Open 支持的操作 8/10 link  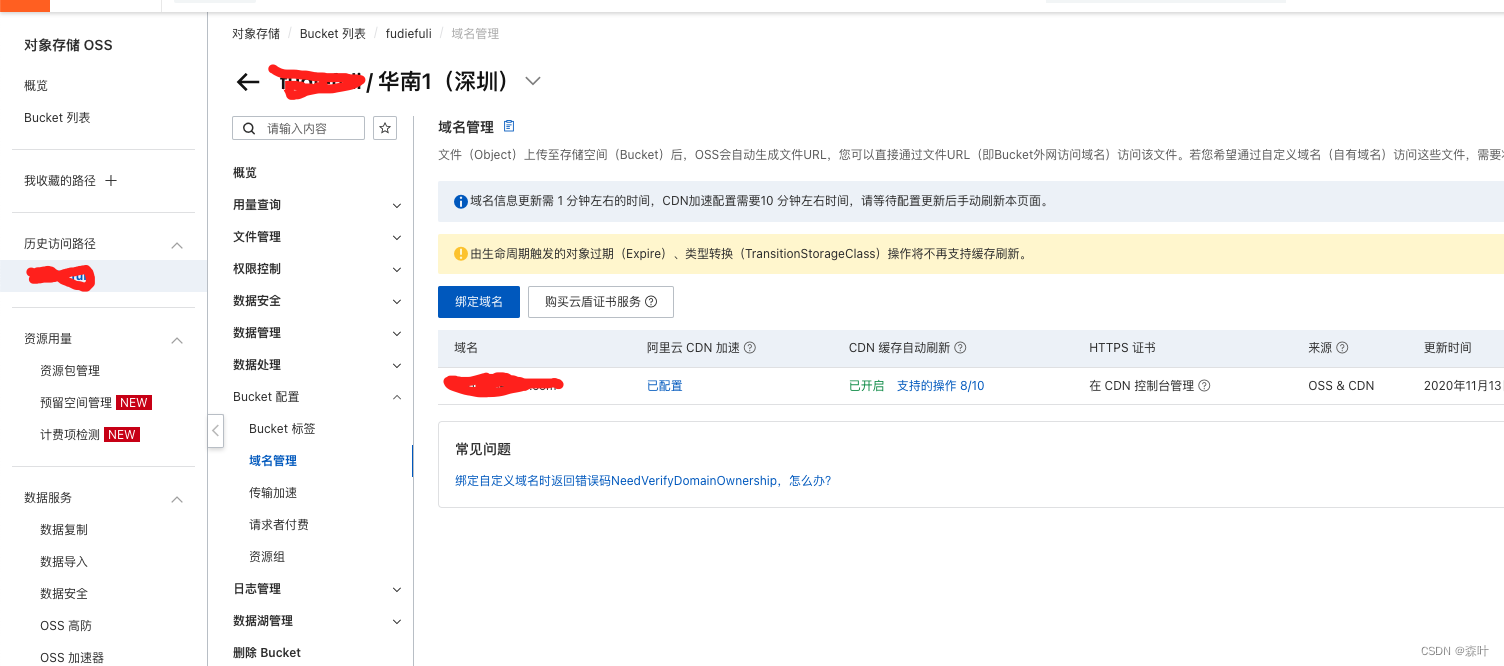940,386
